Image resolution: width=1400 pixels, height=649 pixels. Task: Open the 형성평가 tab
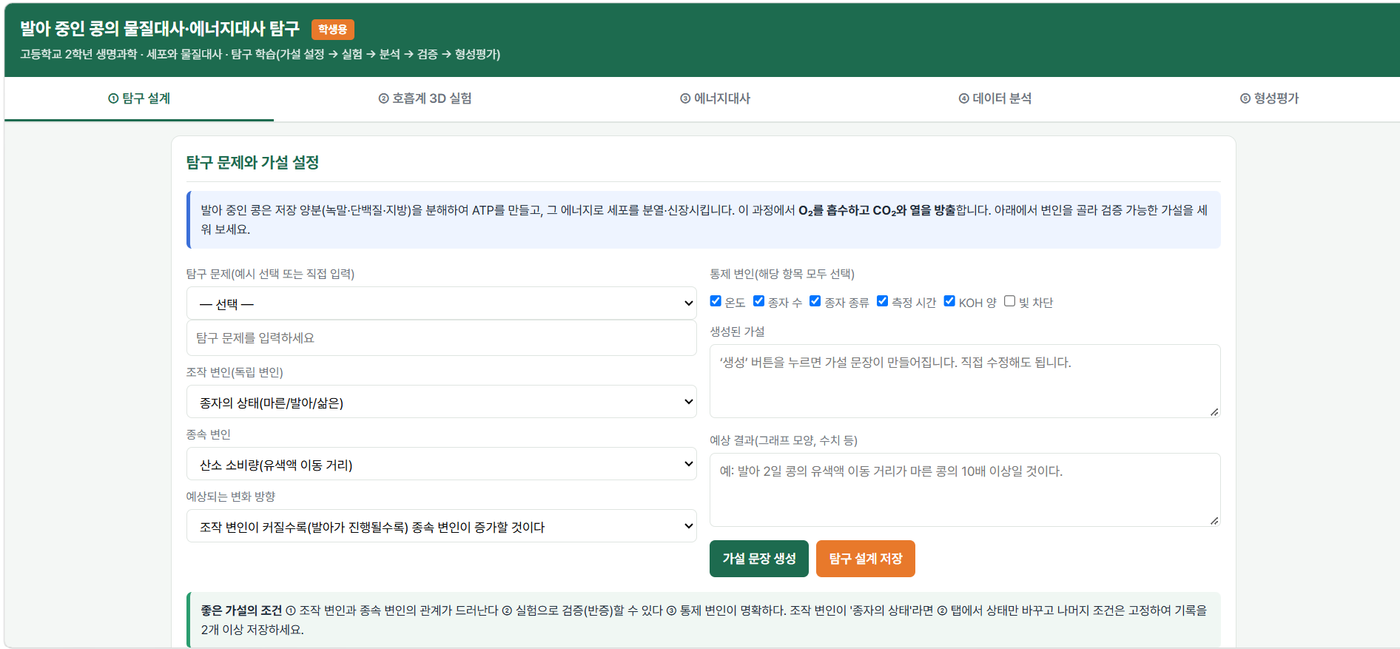pos(1269,98)
